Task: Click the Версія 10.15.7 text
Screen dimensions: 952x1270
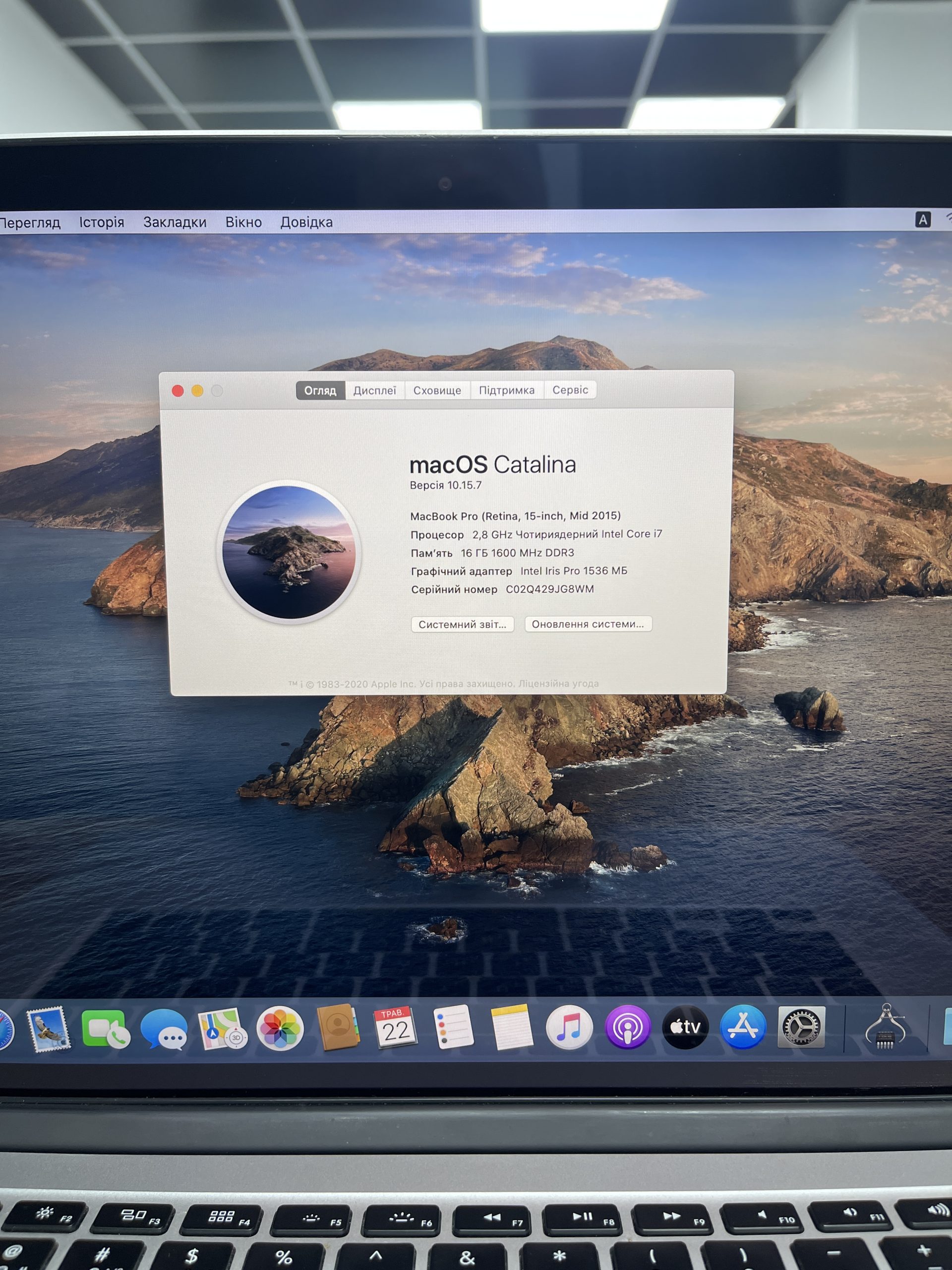Action: (x=446, y=485)
